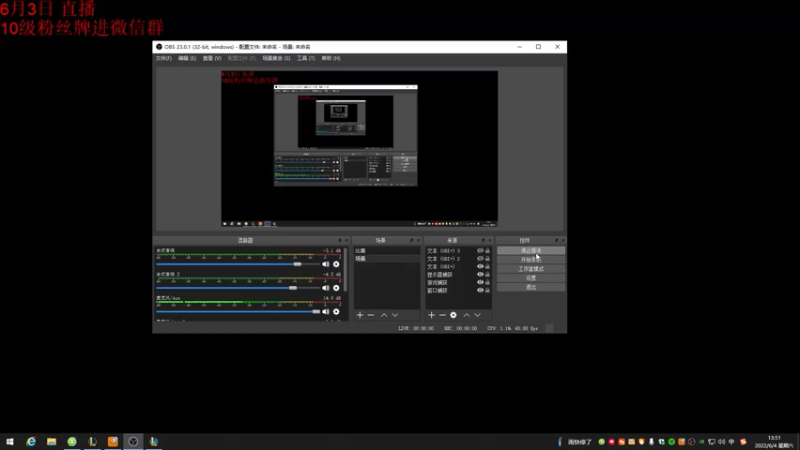Screen dimensions: 800x450
Task: Undock the sources panel with float icon
Action: [x=483, y=240]
